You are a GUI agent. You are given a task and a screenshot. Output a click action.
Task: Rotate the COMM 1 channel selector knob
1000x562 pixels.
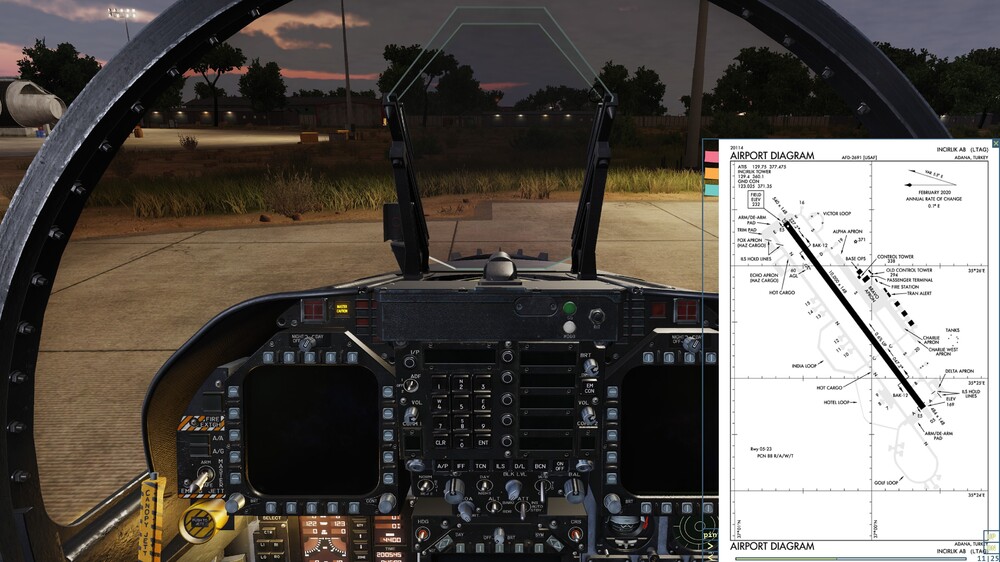pyautogui.click(x=415, y=465)
